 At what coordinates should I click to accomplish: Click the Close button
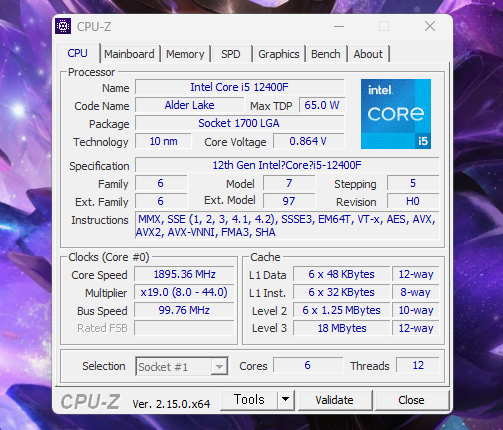coord(411,400)
